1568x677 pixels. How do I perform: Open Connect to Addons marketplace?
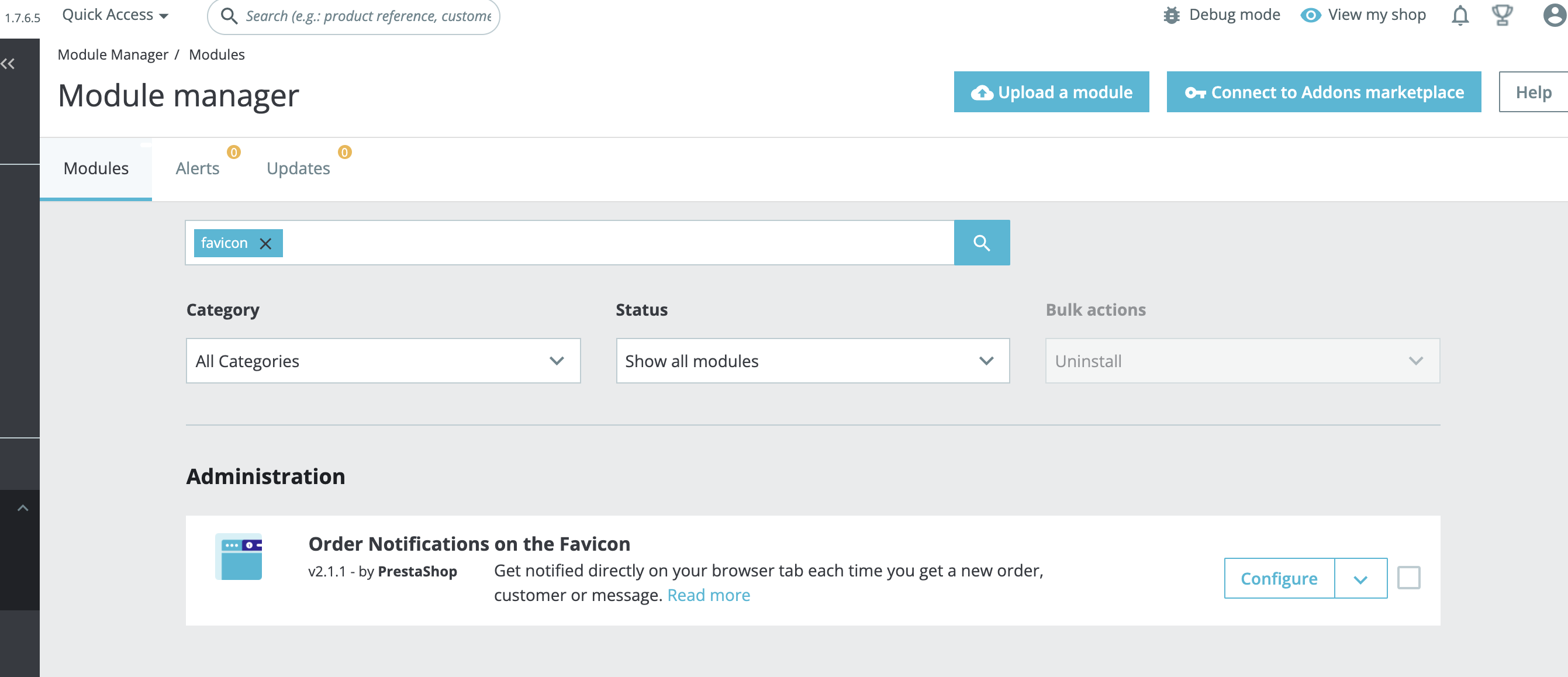[1323, 92]
